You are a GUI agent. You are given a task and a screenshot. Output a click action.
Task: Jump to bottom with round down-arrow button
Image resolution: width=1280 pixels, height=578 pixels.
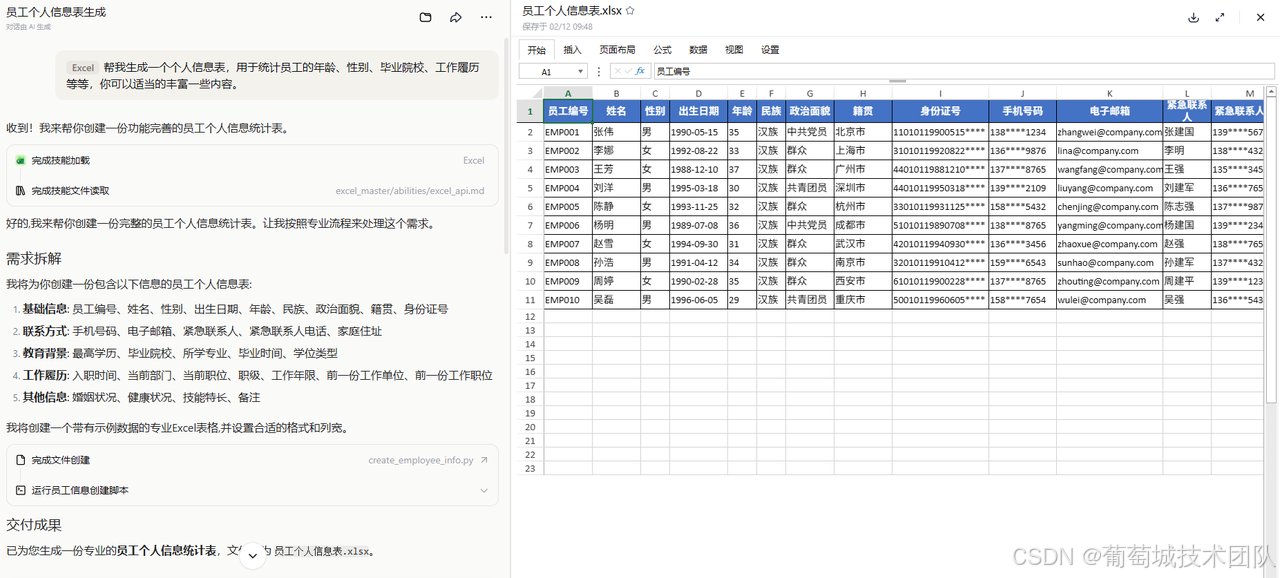pos(253,556)
